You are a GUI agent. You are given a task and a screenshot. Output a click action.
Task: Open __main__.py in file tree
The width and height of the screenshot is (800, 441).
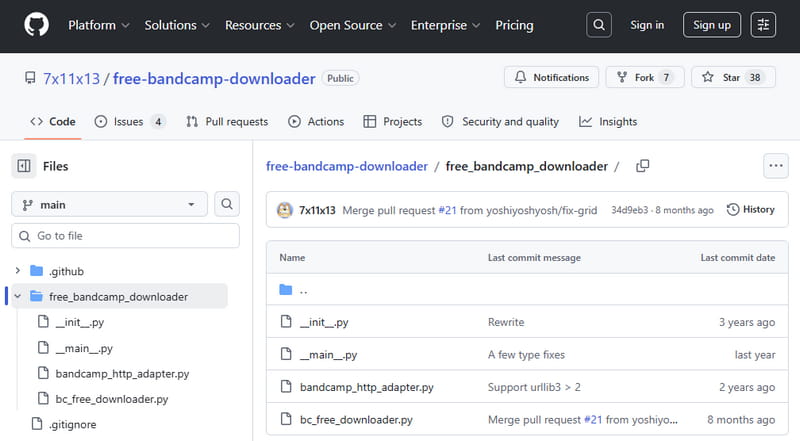click(84, 348)
